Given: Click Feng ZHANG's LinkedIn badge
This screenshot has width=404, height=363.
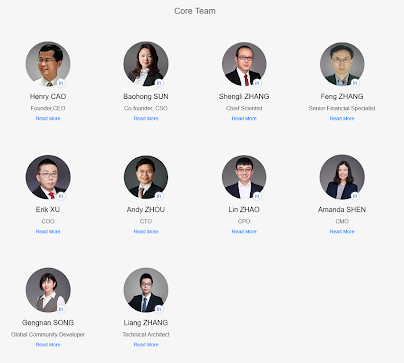Looking at the screenshot, I should [355, 83].
